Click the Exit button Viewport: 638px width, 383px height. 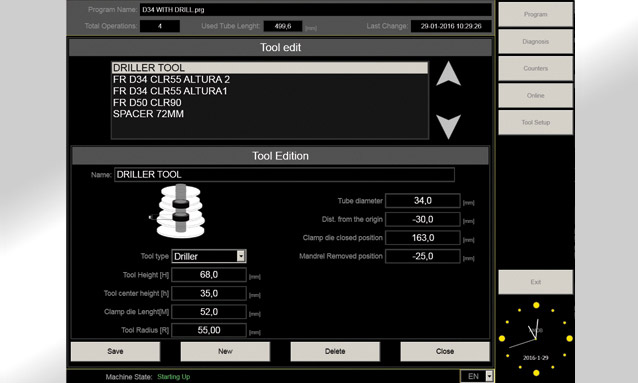pos(535,282)
